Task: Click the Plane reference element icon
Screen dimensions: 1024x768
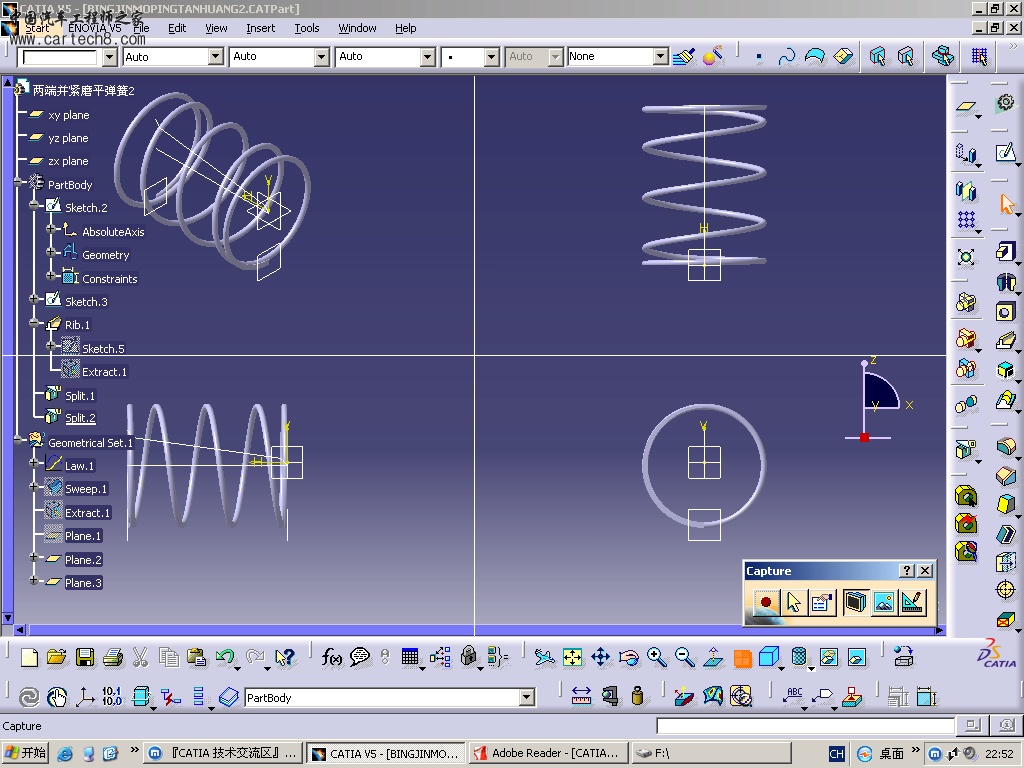Action: click(966, 106)
